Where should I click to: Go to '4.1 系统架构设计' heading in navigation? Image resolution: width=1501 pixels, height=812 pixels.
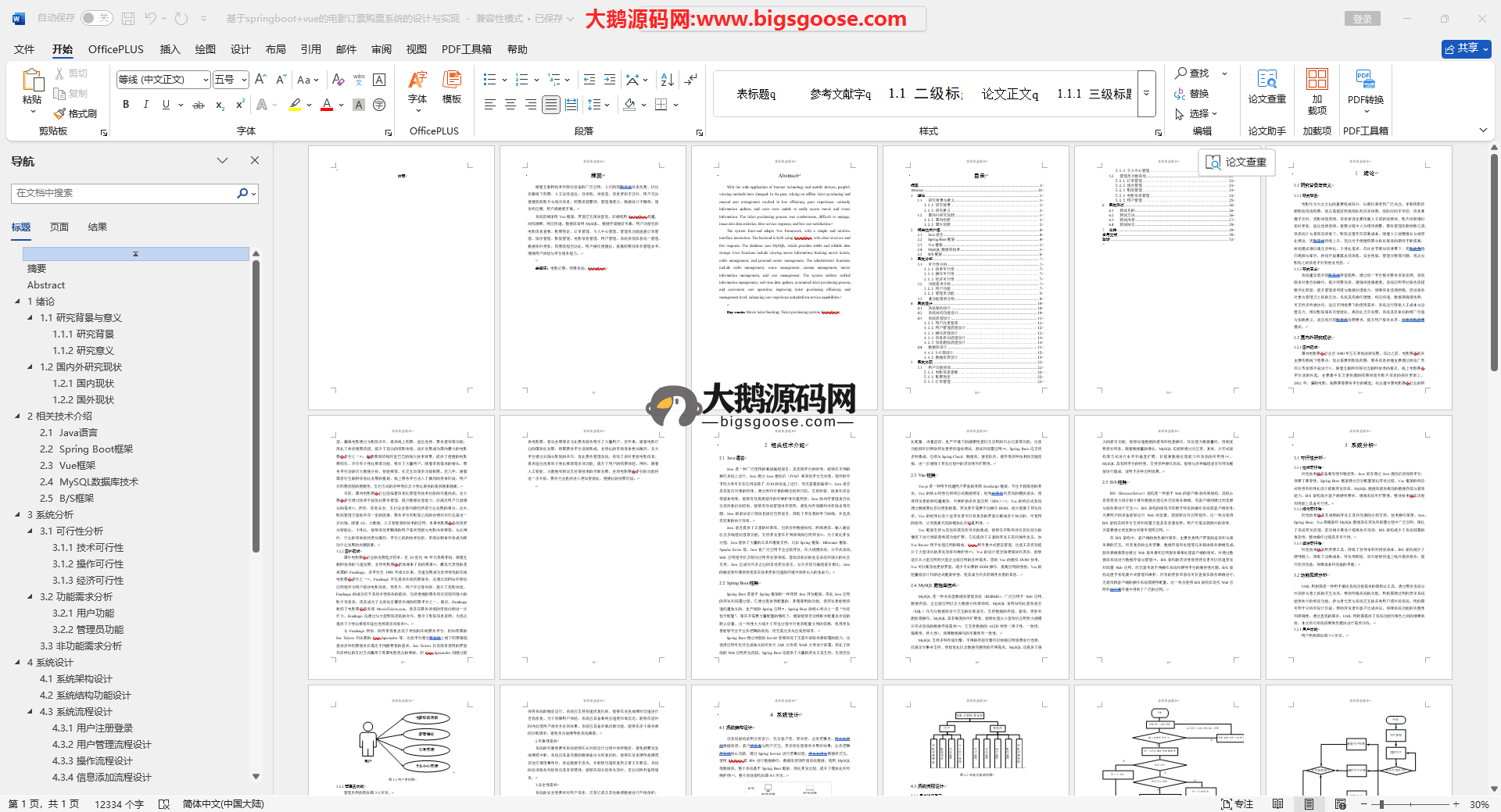76,679
